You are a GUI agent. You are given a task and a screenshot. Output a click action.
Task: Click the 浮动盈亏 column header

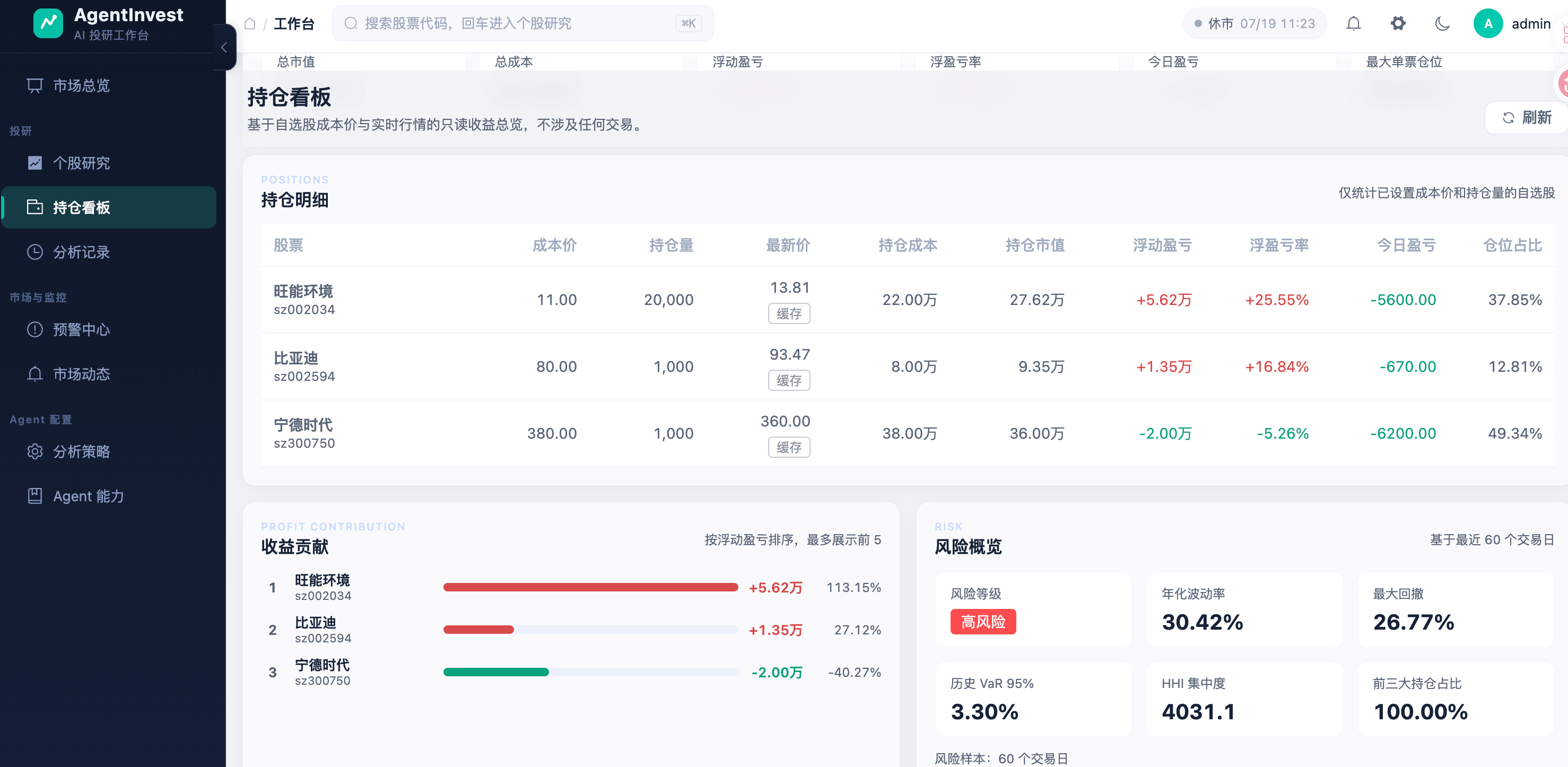pyautogui.click(x=1162, y=245)
